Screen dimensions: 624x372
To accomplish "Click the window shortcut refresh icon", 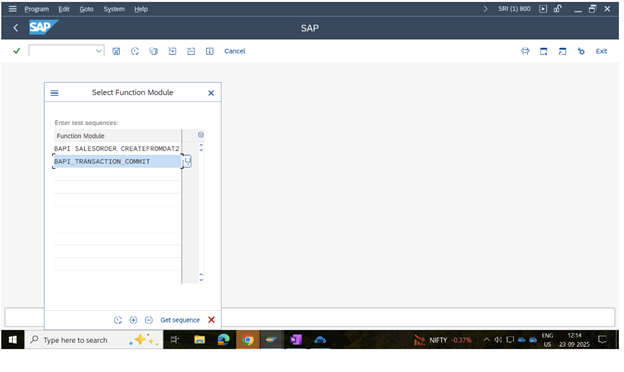I will click(x=562, y=51).
